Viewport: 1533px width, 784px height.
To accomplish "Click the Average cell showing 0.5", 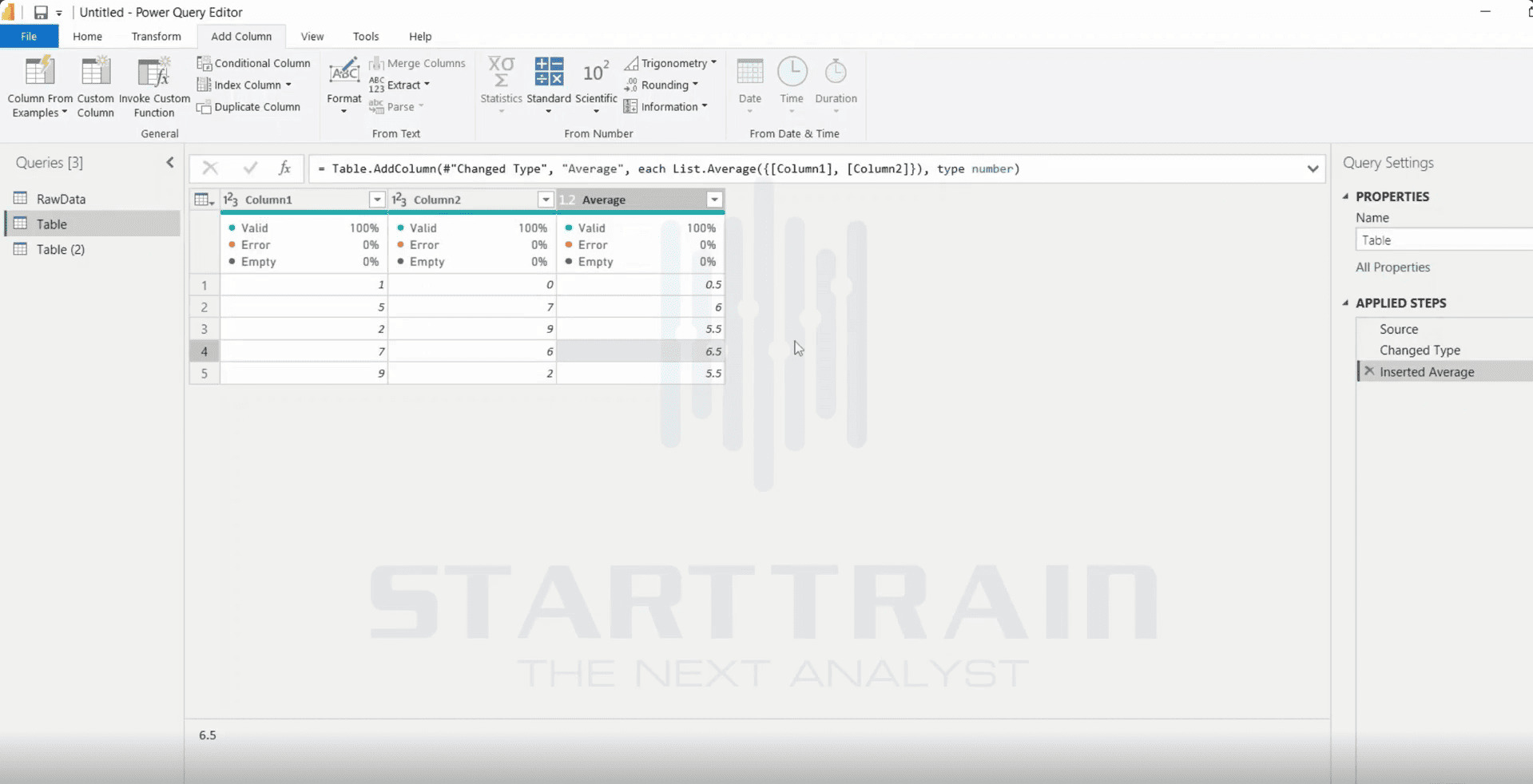I will tap(641, 284).
